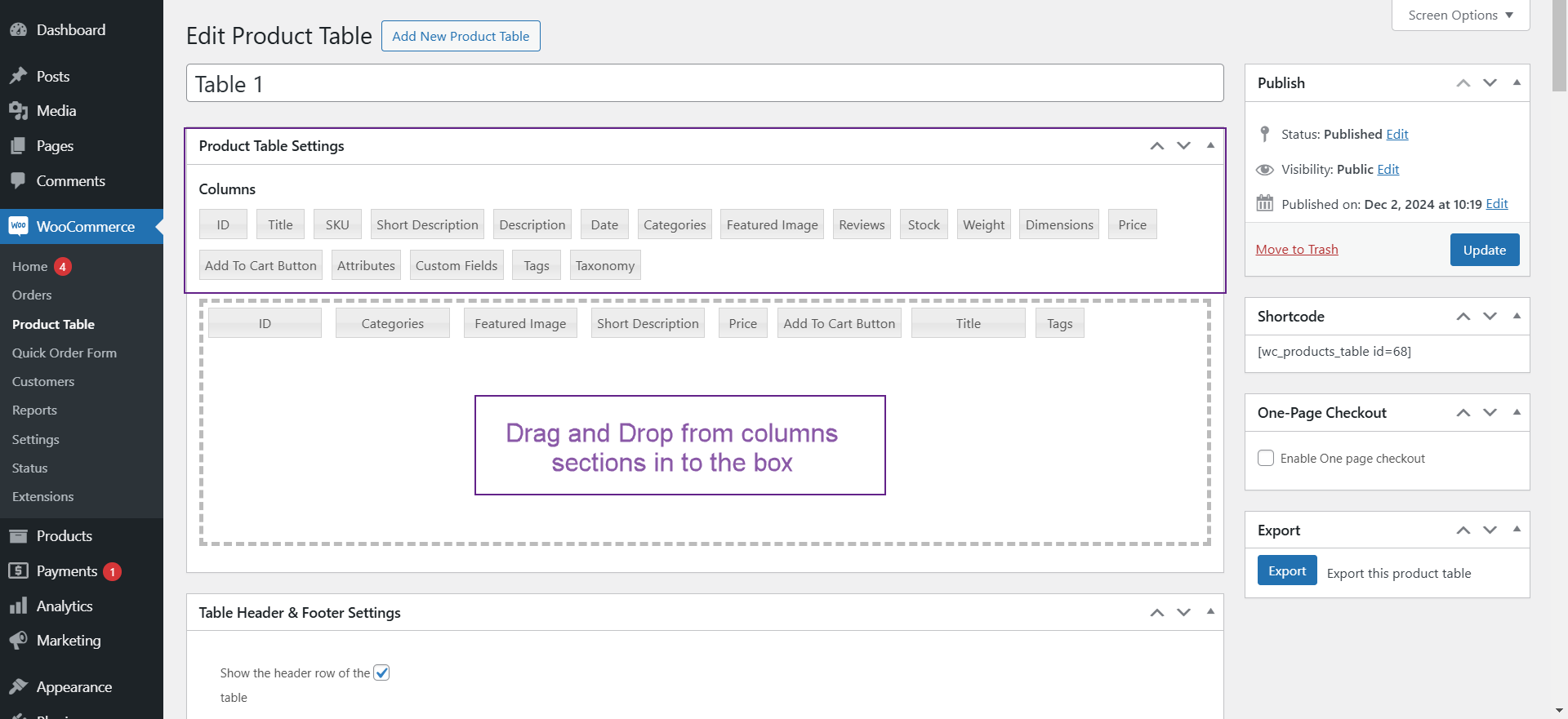
Task: Open the Screen Options dropdown
Action: tap(1460, 16)
